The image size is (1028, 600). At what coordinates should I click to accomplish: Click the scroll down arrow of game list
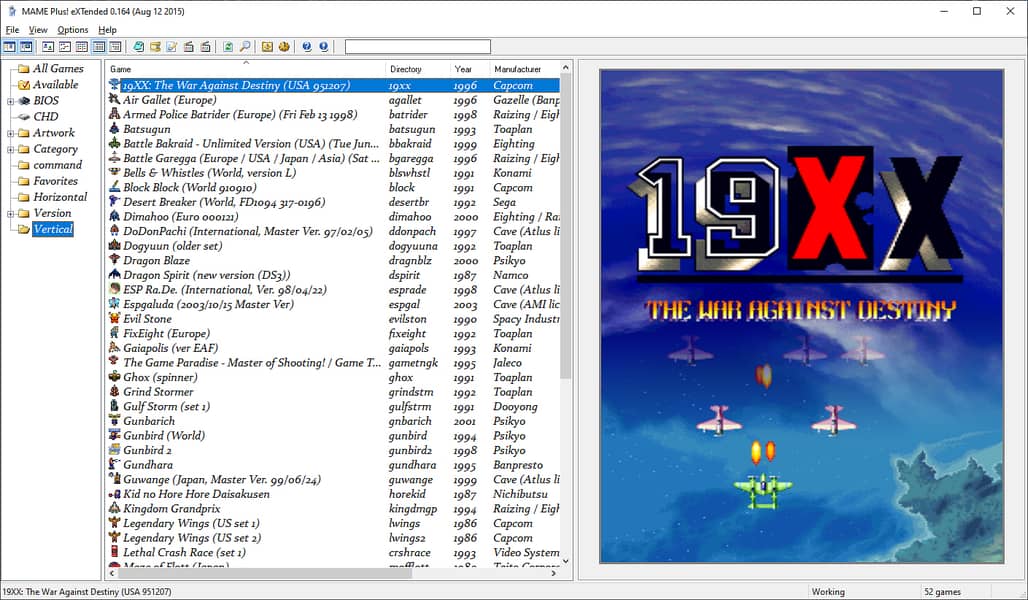pyautogui.click(x=566, y=561)
